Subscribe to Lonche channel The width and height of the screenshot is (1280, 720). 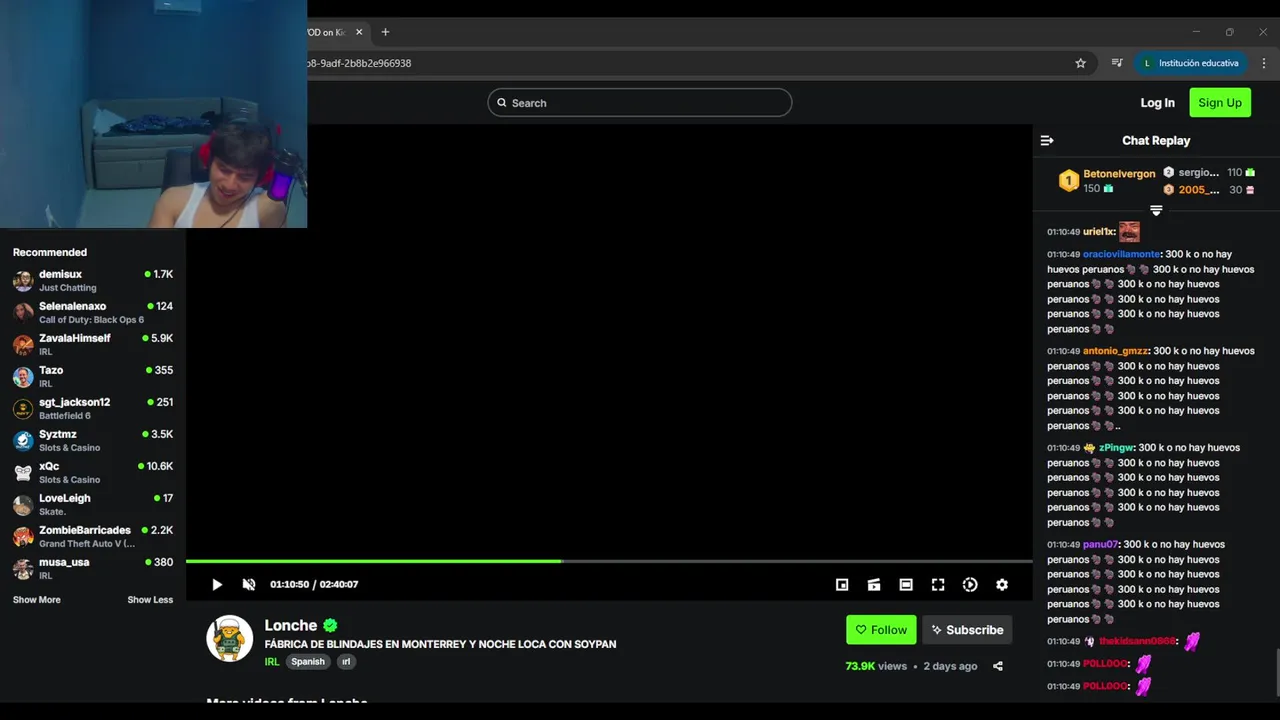point(967,630)
